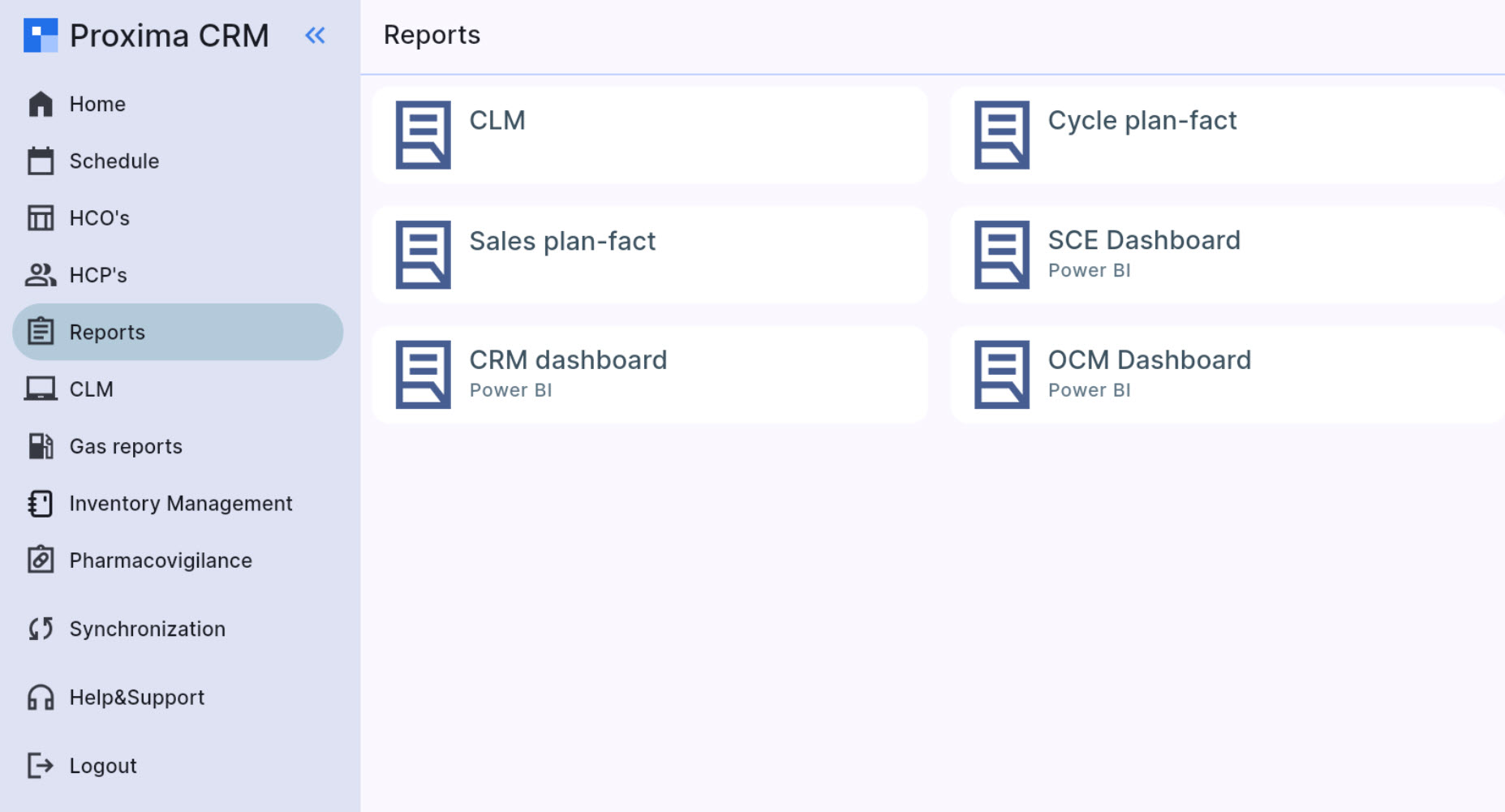Open the Cycle plan-fact report

point(1225,134)
